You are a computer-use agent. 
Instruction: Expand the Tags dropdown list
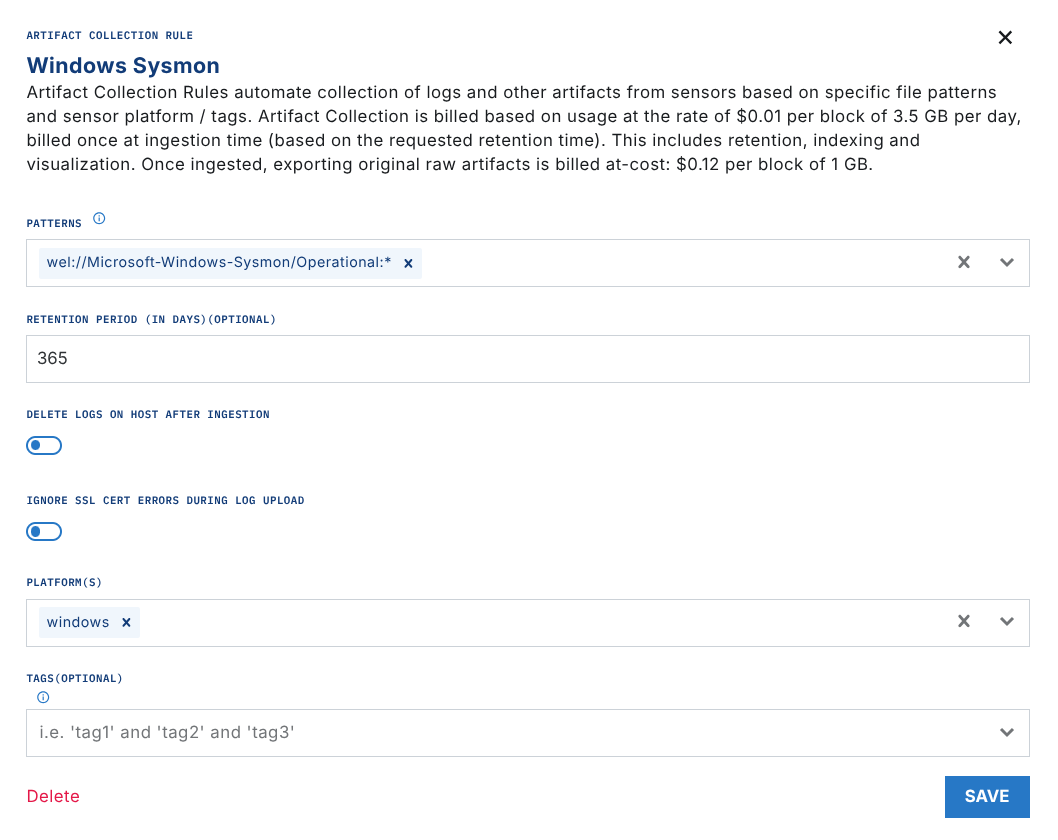[1007, 733]
